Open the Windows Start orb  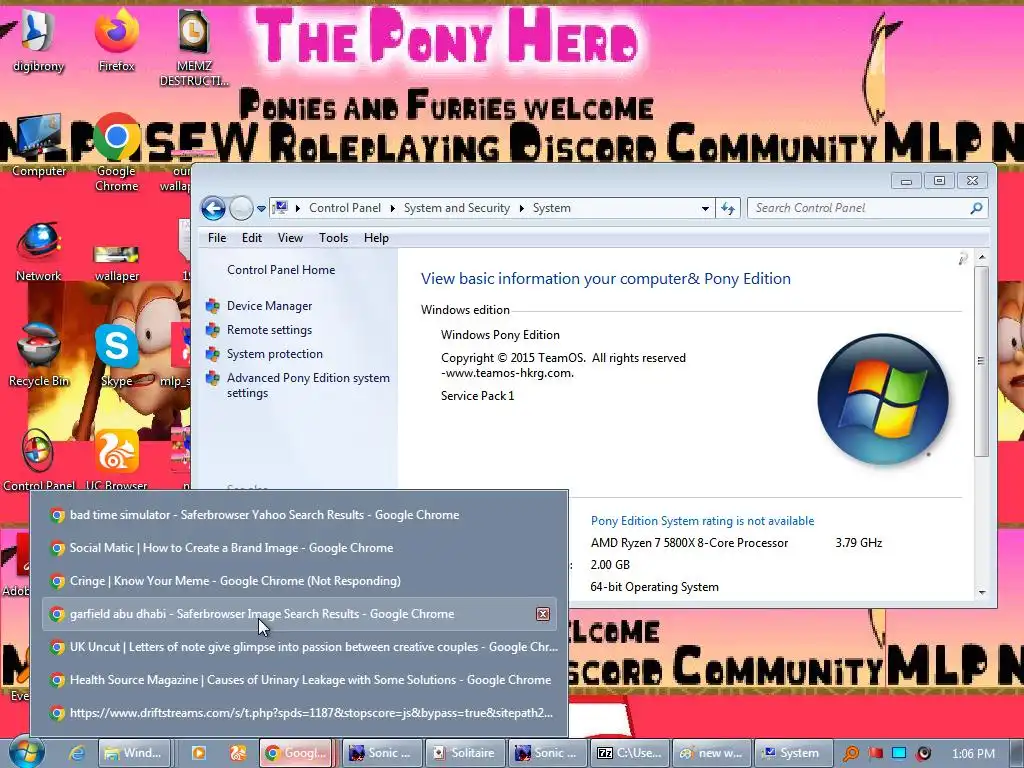point(26,752)
